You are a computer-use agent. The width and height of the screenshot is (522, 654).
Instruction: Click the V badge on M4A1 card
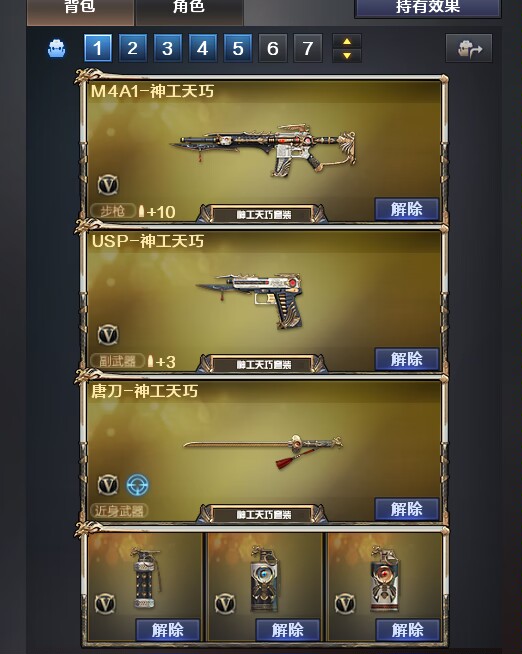pyautogui.click(x=108, y=185)
